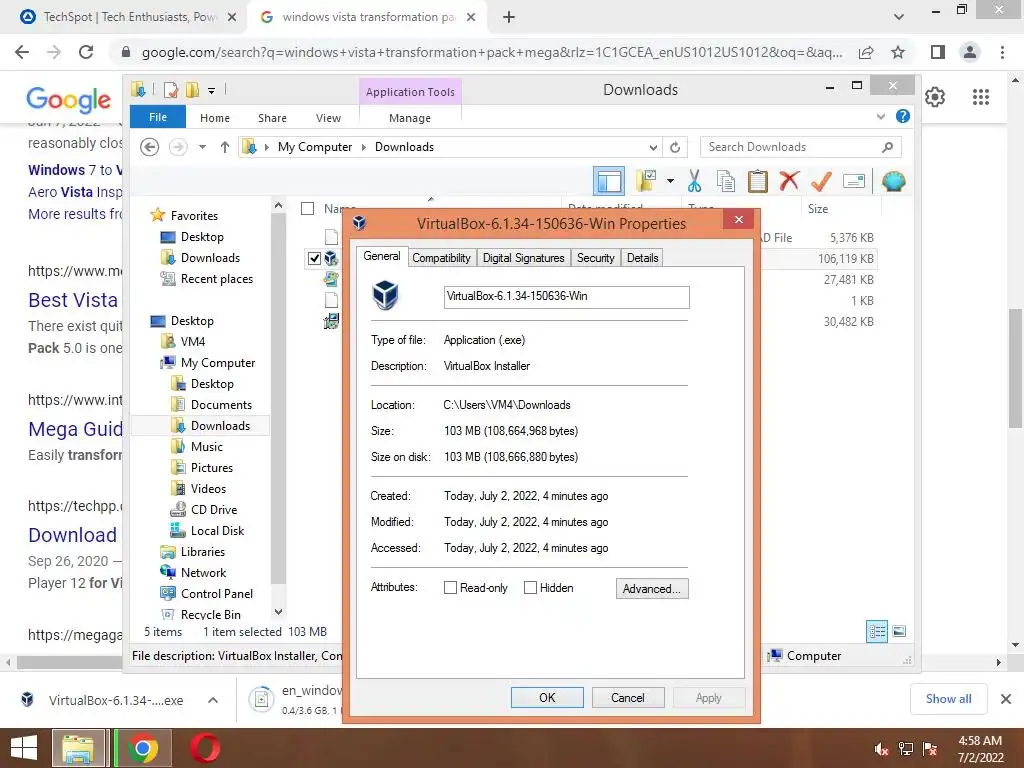Click the Advanced... attributes button
Viewport: 1024px width, 768px height.
[x=652, y=588]
